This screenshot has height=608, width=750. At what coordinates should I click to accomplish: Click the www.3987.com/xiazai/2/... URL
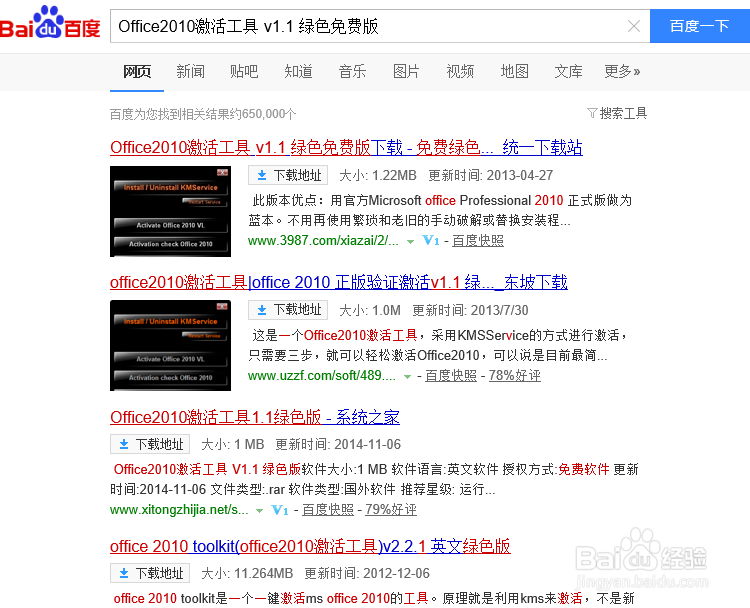[323, 241]
